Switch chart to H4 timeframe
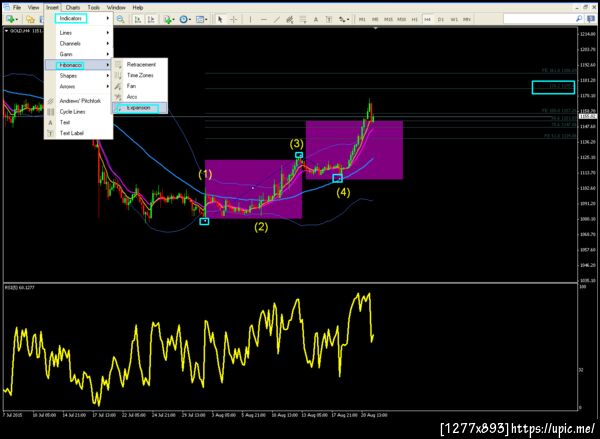Viewport: 600px width, 439px height. click(x=427, y=19)
